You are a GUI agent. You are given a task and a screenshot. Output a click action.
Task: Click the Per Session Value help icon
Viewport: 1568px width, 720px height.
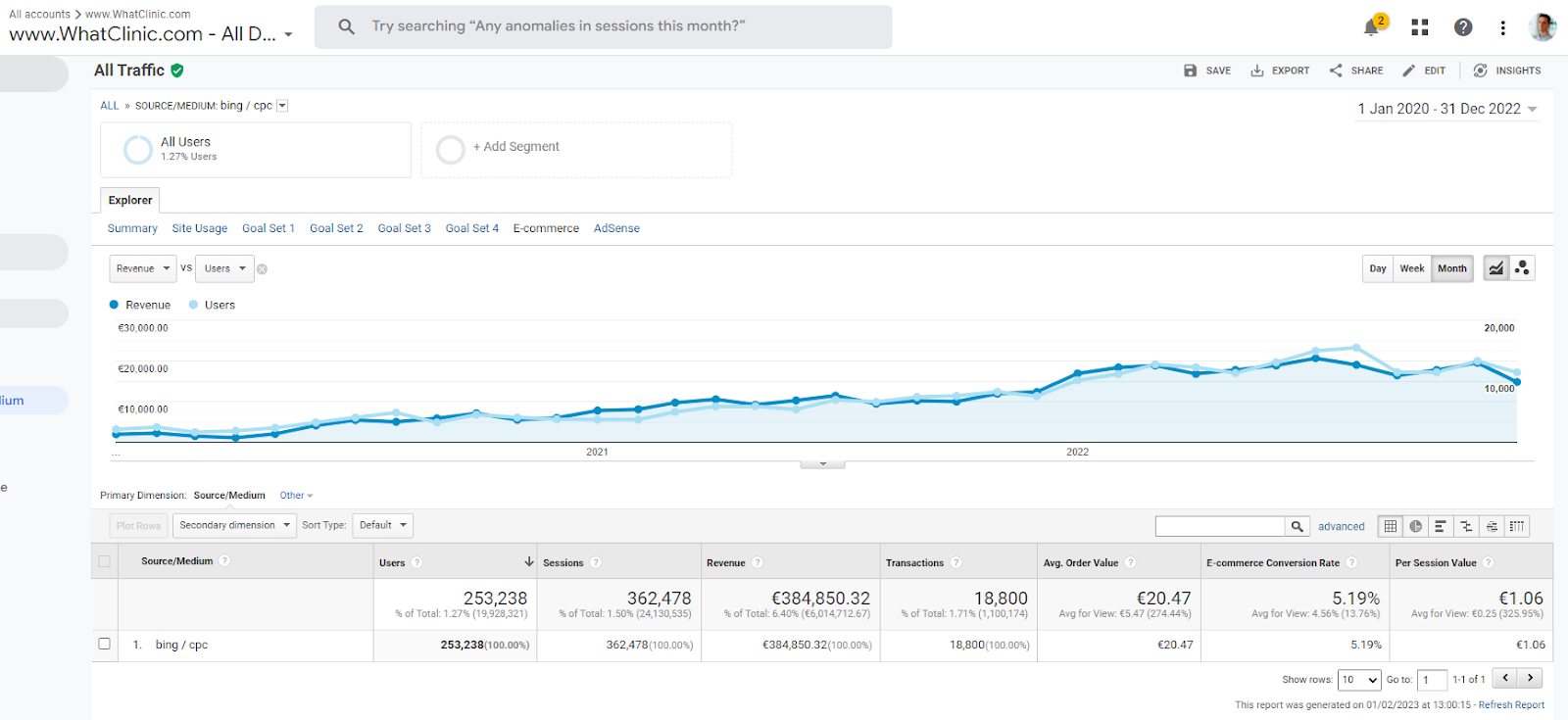pos(1489,562)
